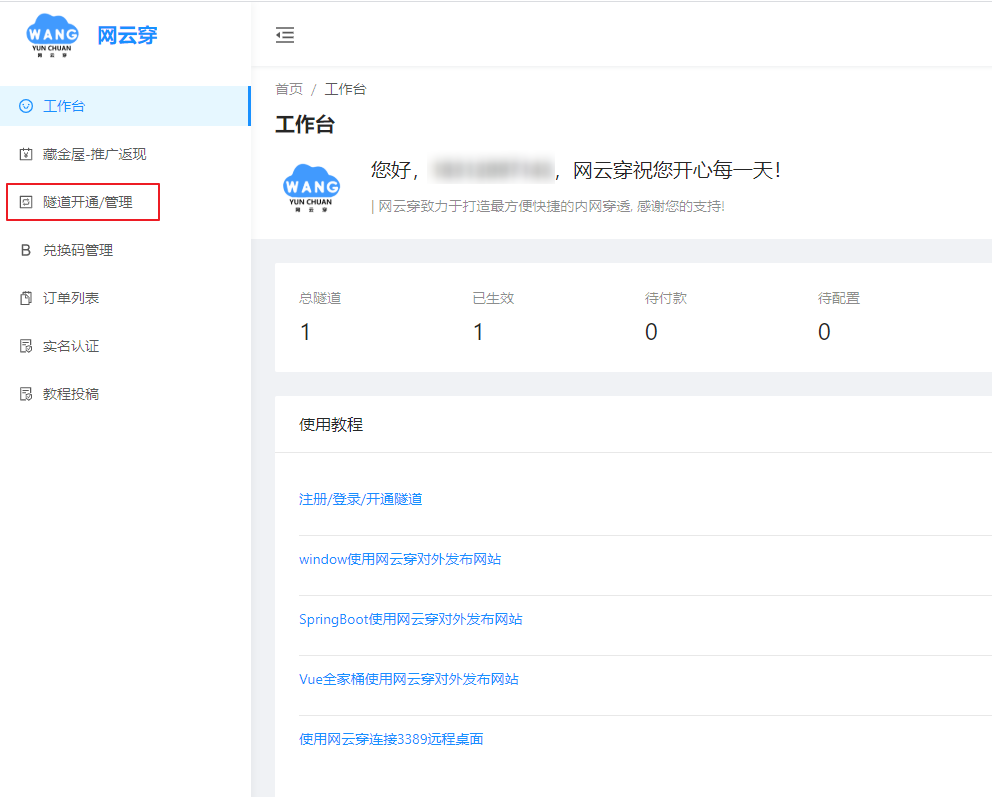Viewport: 992px width, 797px height.
Task: Click the 使用教程 section heading
Action: [x=331, y=424]
